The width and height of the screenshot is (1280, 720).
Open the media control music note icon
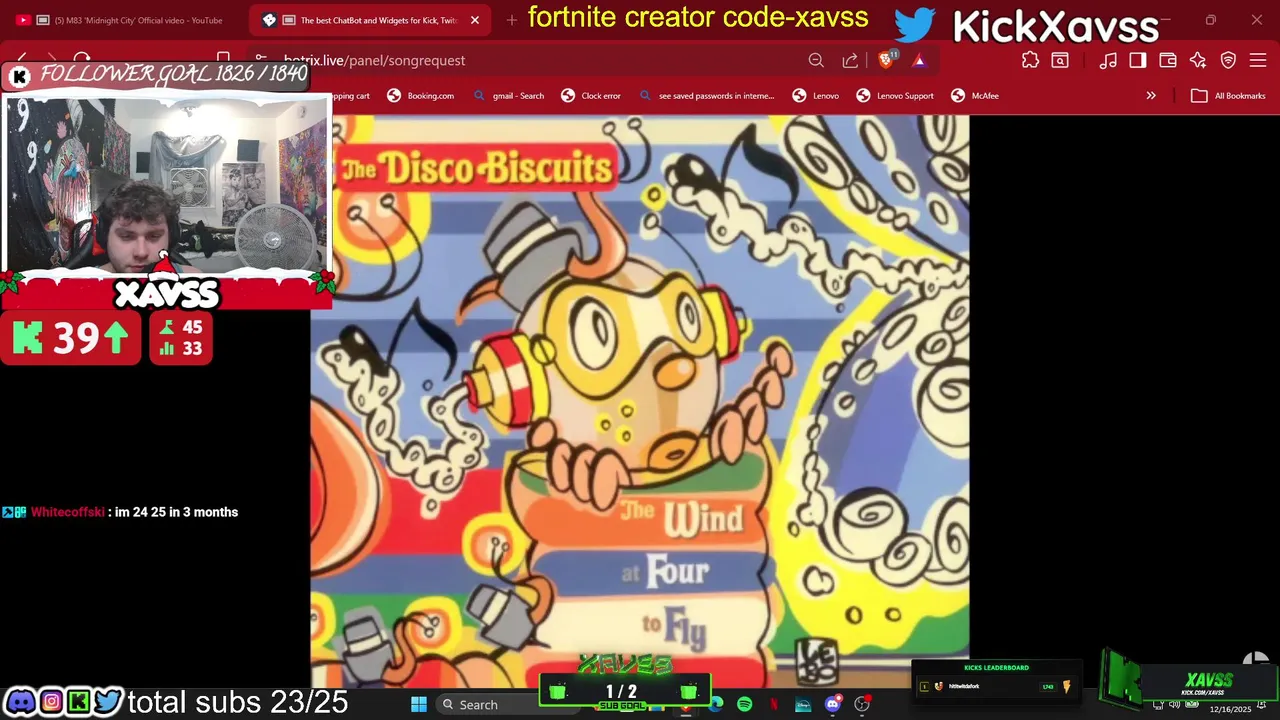pos(1108,61)
